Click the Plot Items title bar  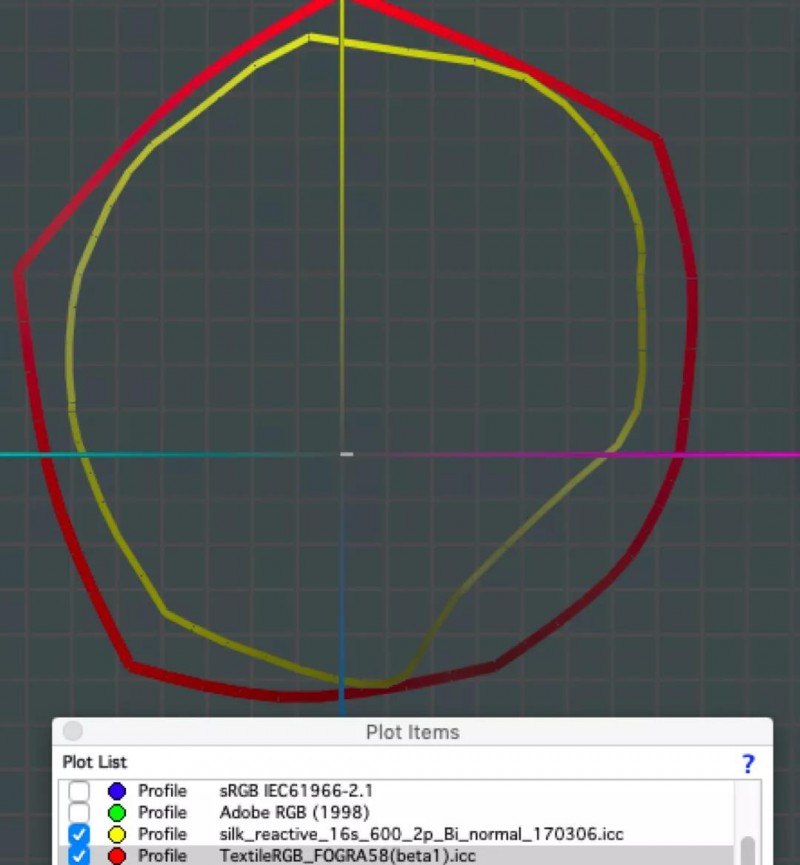pos(412,732)
